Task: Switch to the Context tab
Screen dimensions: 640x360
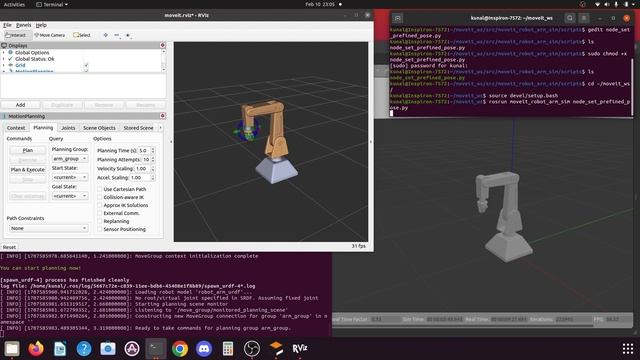Action: pyautogui.click(x=16, y=128)
